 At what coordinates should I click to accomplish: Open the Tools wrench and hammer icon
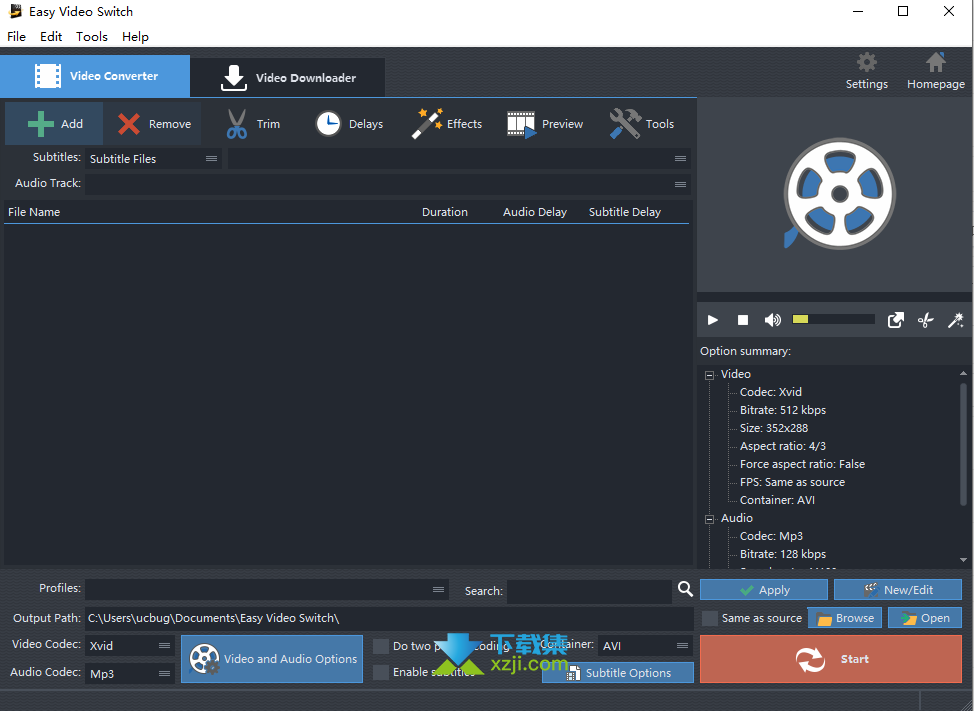[x=625, y=124]
